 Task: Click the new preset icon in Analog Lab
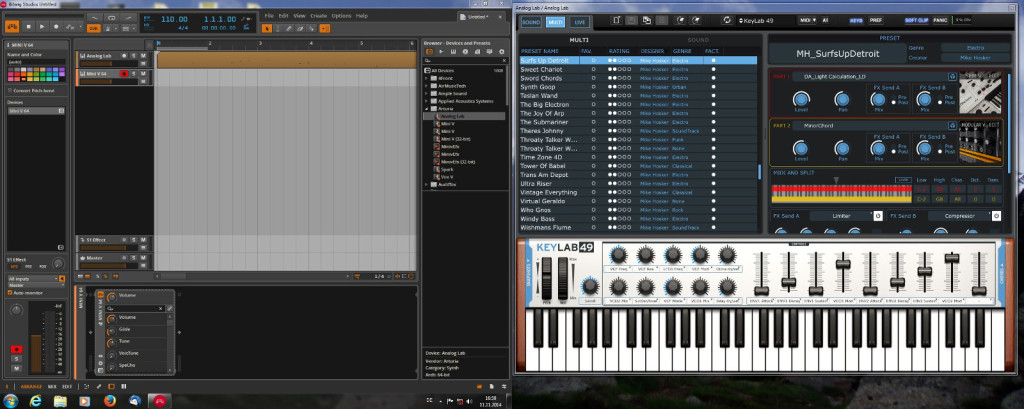616,21
